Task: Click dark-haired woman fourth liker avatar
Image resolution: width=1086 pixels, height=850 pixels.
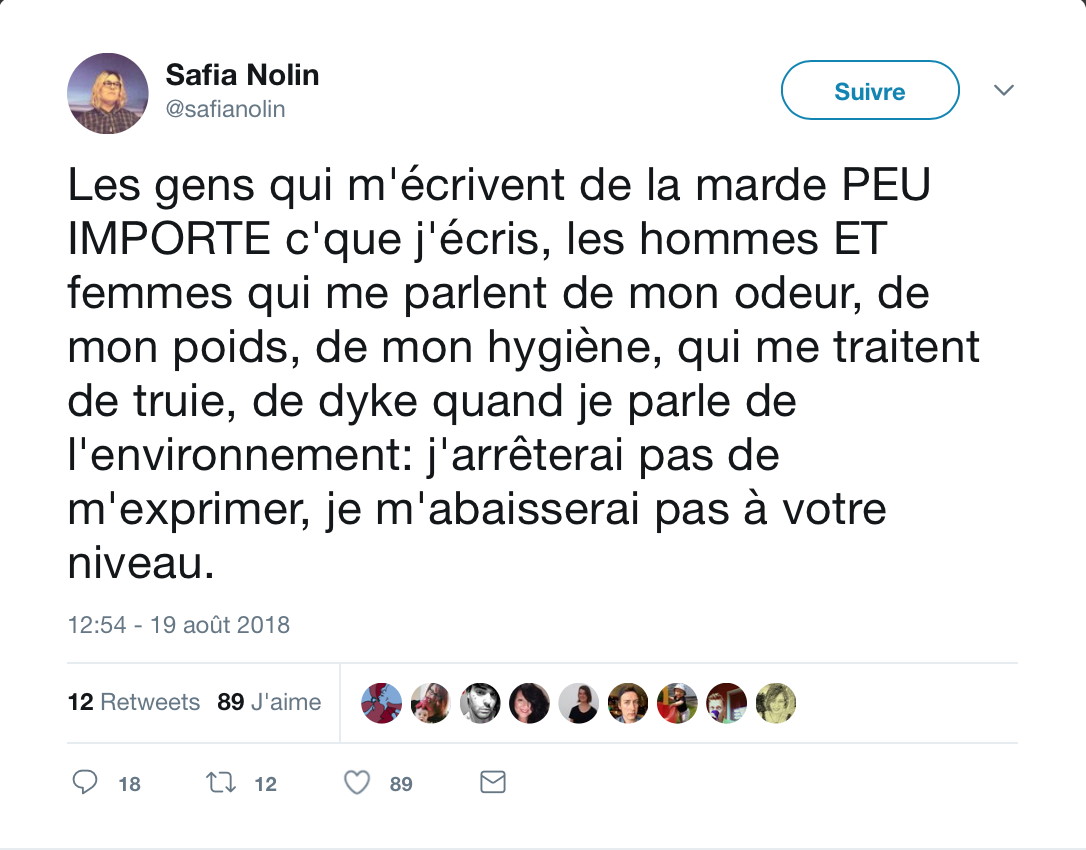Action: 529,703
